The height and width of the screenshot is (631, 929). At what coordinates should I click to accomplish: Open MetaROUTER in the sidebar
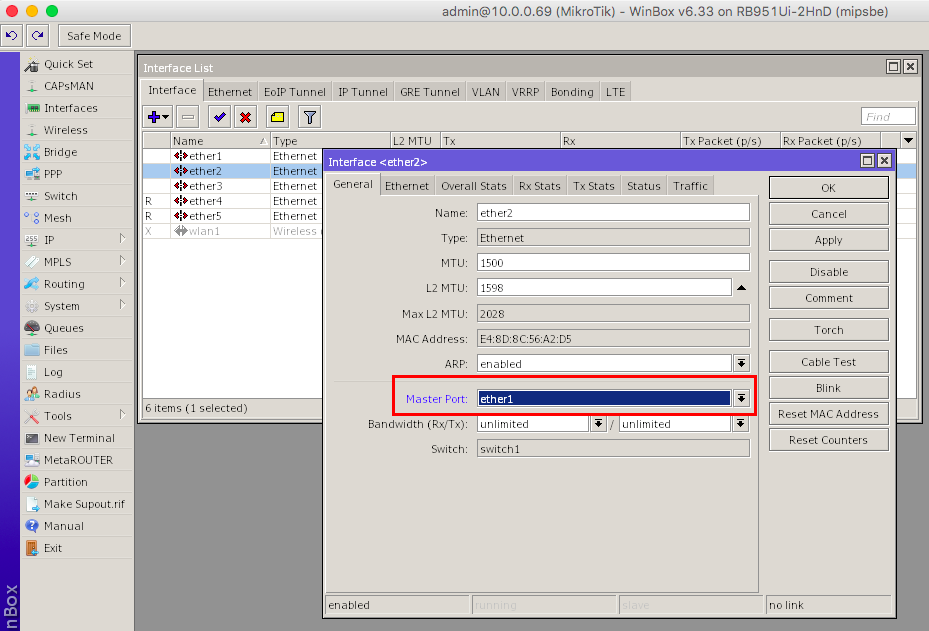click(78, 460)
